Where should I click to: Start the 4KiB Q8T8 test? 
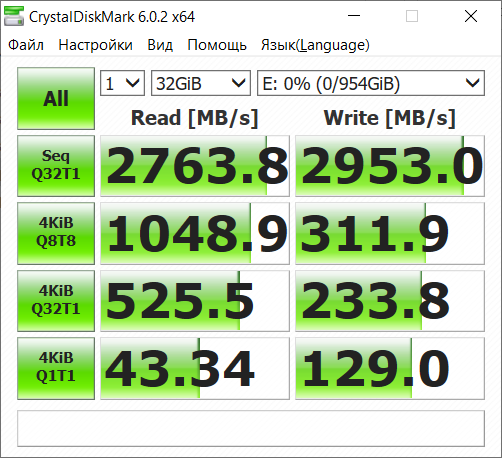coord(56,233)
